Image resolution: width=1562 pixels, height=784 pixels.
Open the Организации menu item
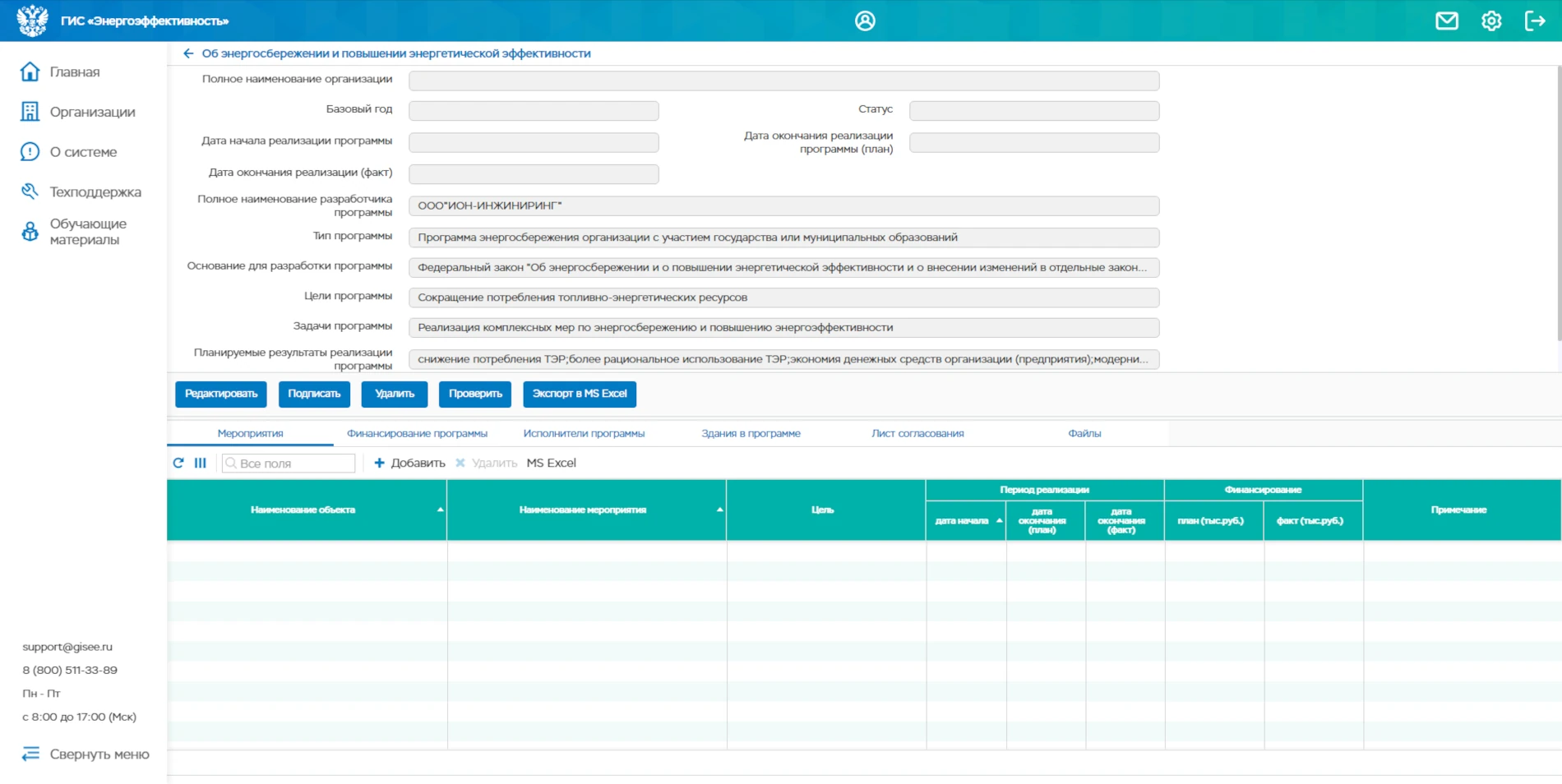[92, 112]
